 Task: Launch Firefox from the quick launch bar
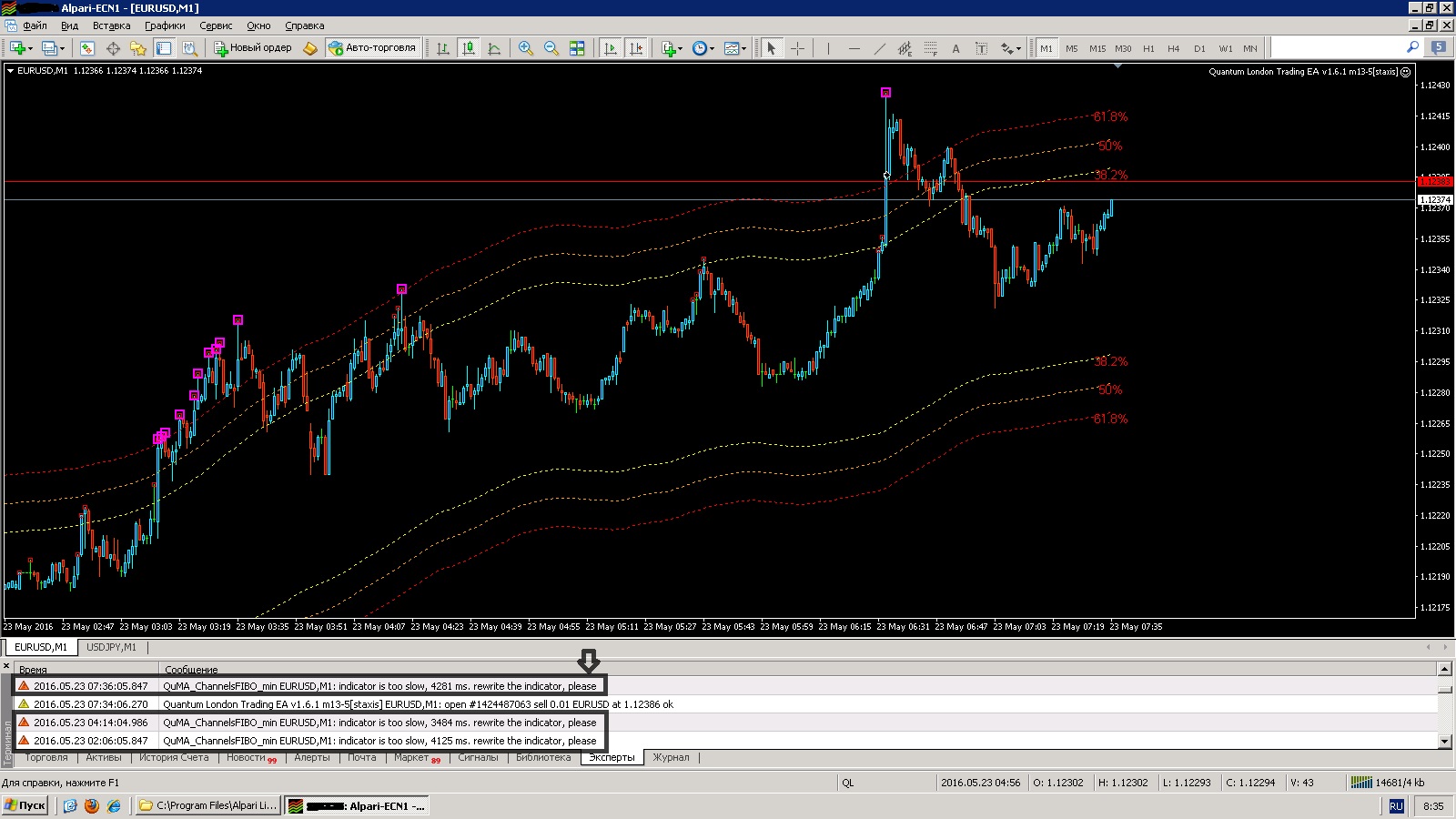click(x=92, y=805)
